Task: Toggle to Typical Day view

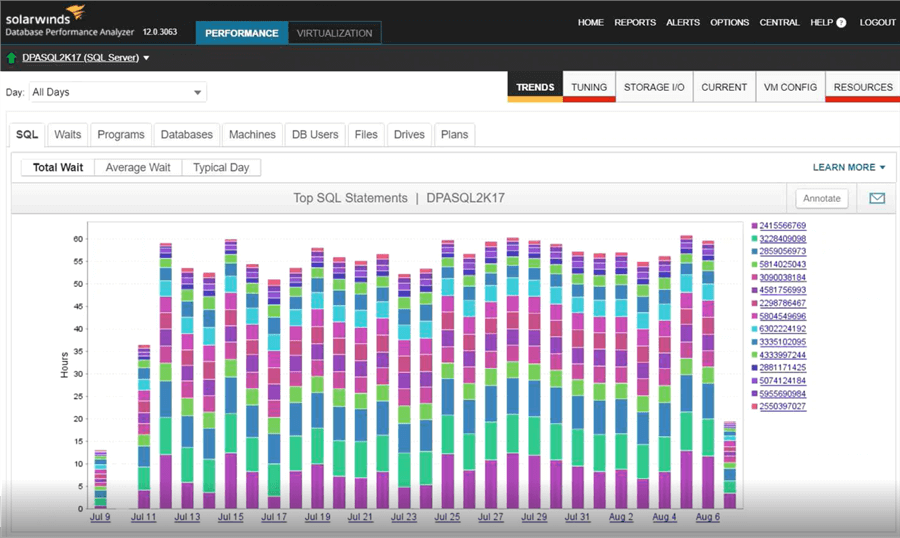Action: tap(221, 167)
